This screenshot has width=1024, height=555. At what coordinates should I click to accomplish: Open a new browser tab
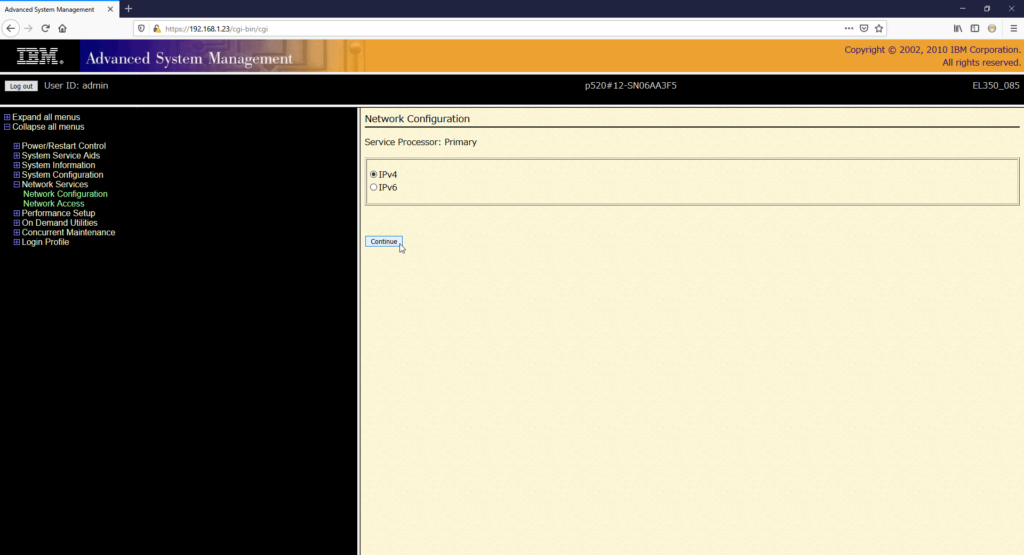[129, 9]
